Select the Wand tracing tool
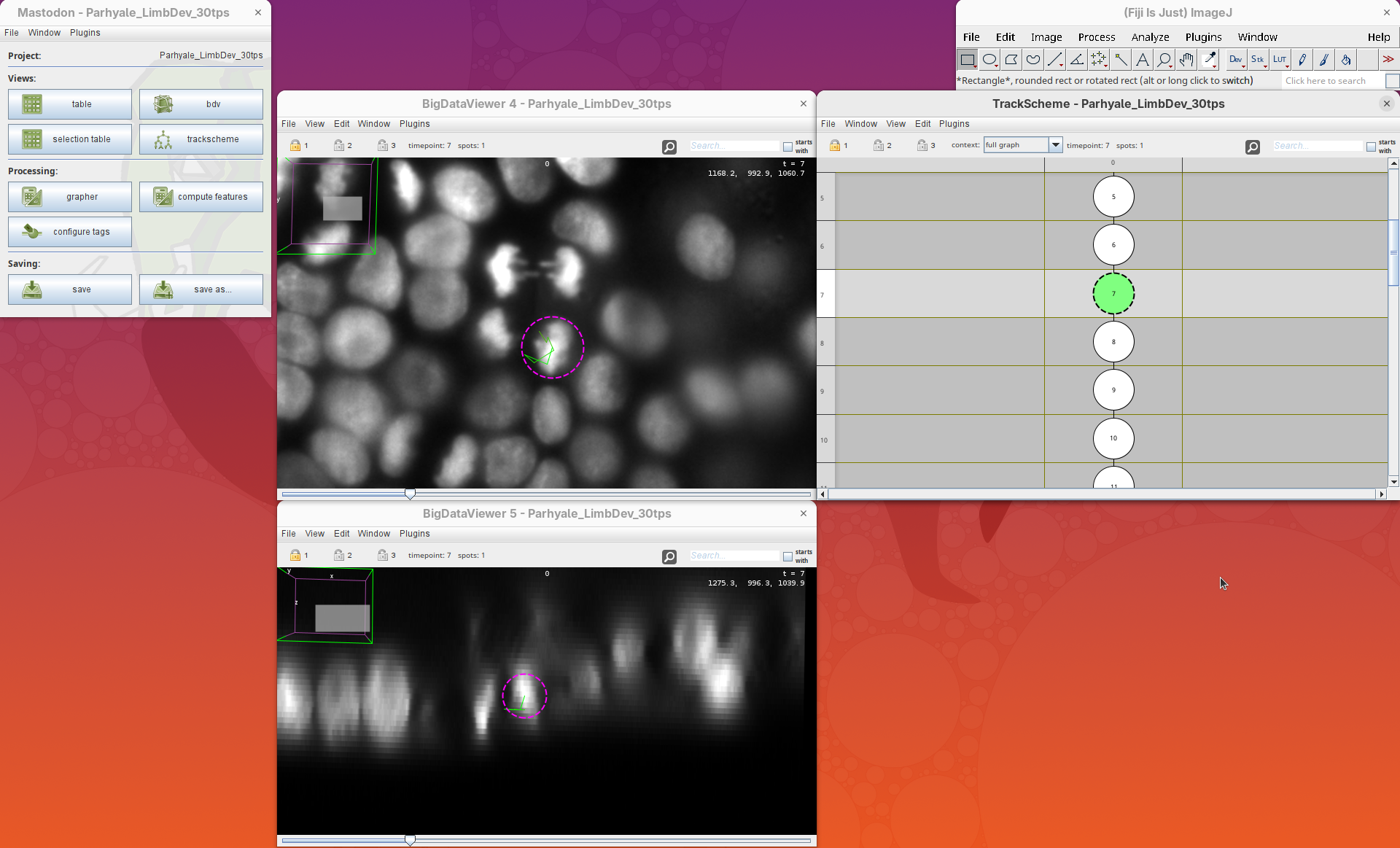 pos(1121,60)
